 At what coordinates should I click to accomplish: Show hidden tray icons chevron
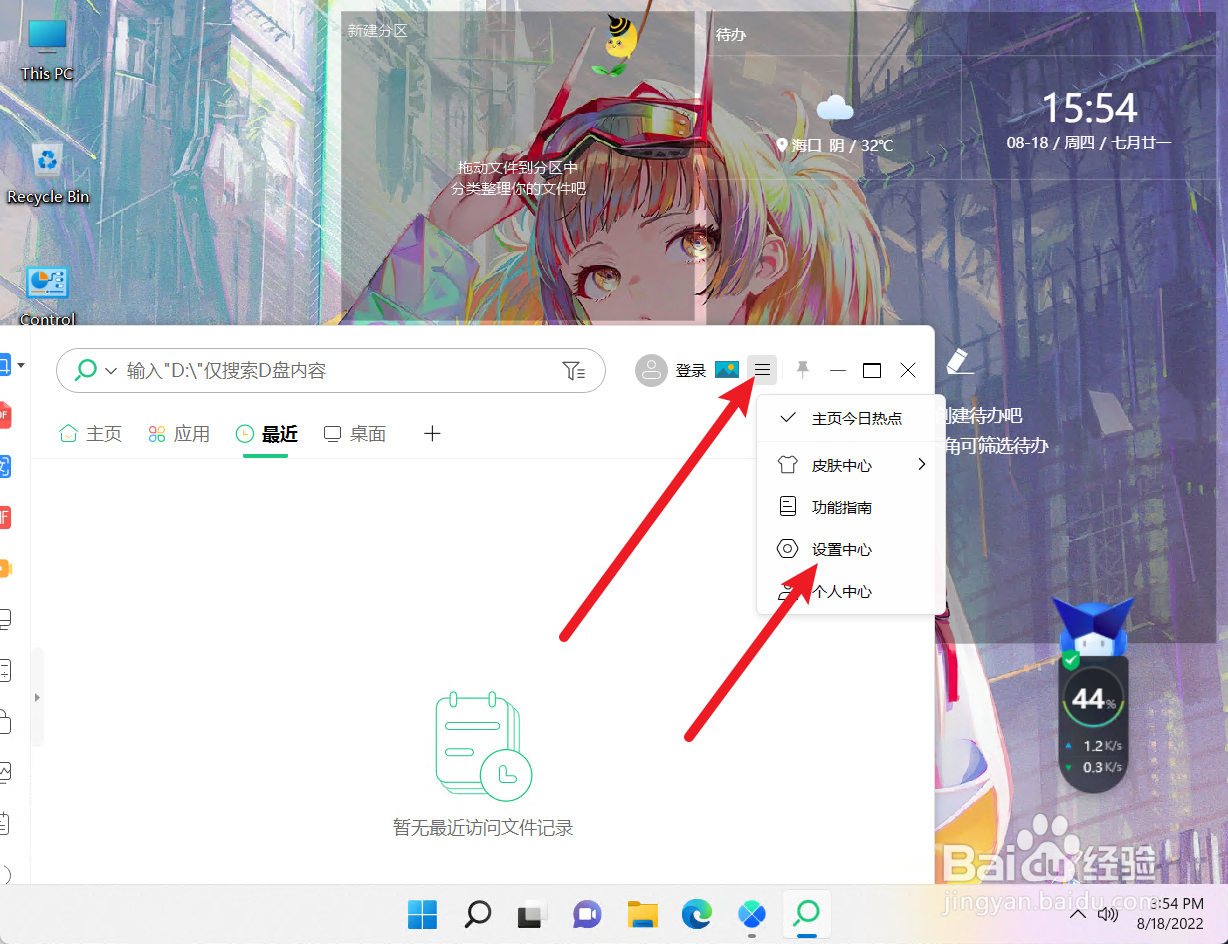[1077, 914]
